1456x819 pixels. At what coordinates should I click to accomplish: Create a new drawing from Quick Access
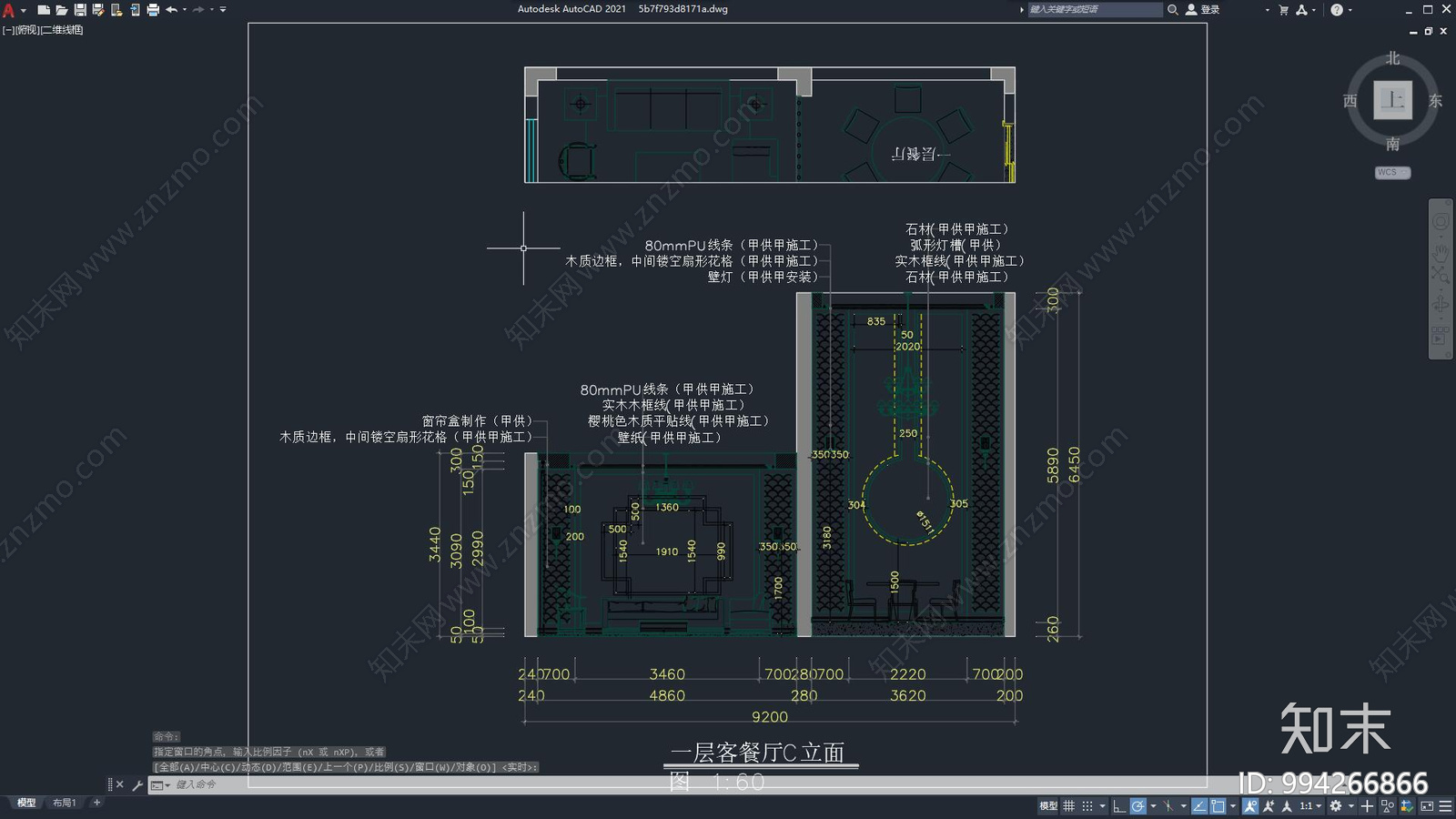click(x=43, y=10)
